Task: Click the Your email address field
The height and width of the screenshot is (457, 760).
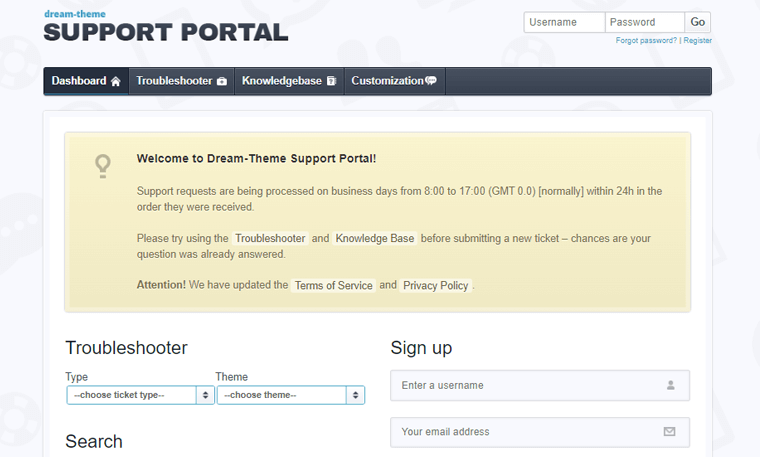Action: (x=540, y=432)
